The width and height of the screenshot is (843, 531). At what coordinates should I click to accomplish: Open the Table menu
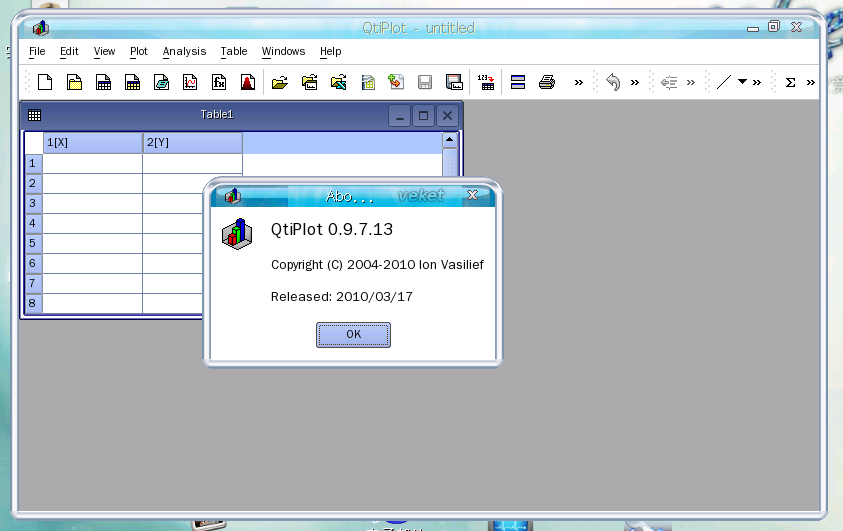234,52
